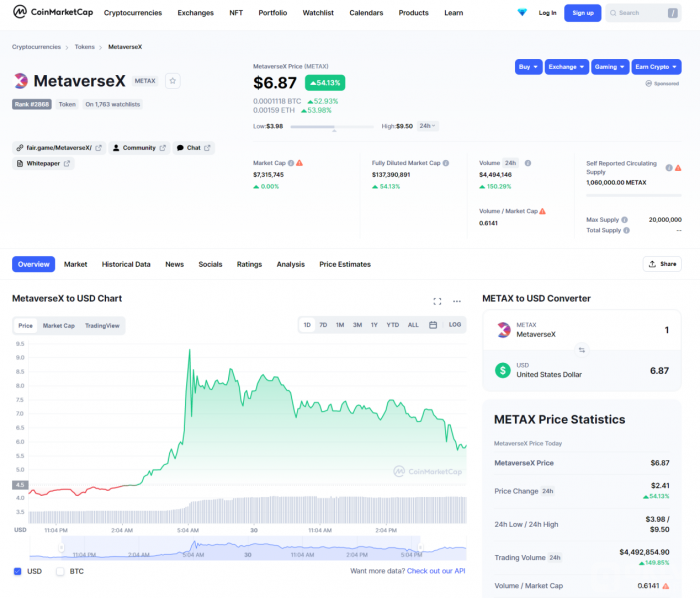Click the low/high price range bar
The image size is (700, 598).
pyautogui.click(x=332, y=127)
